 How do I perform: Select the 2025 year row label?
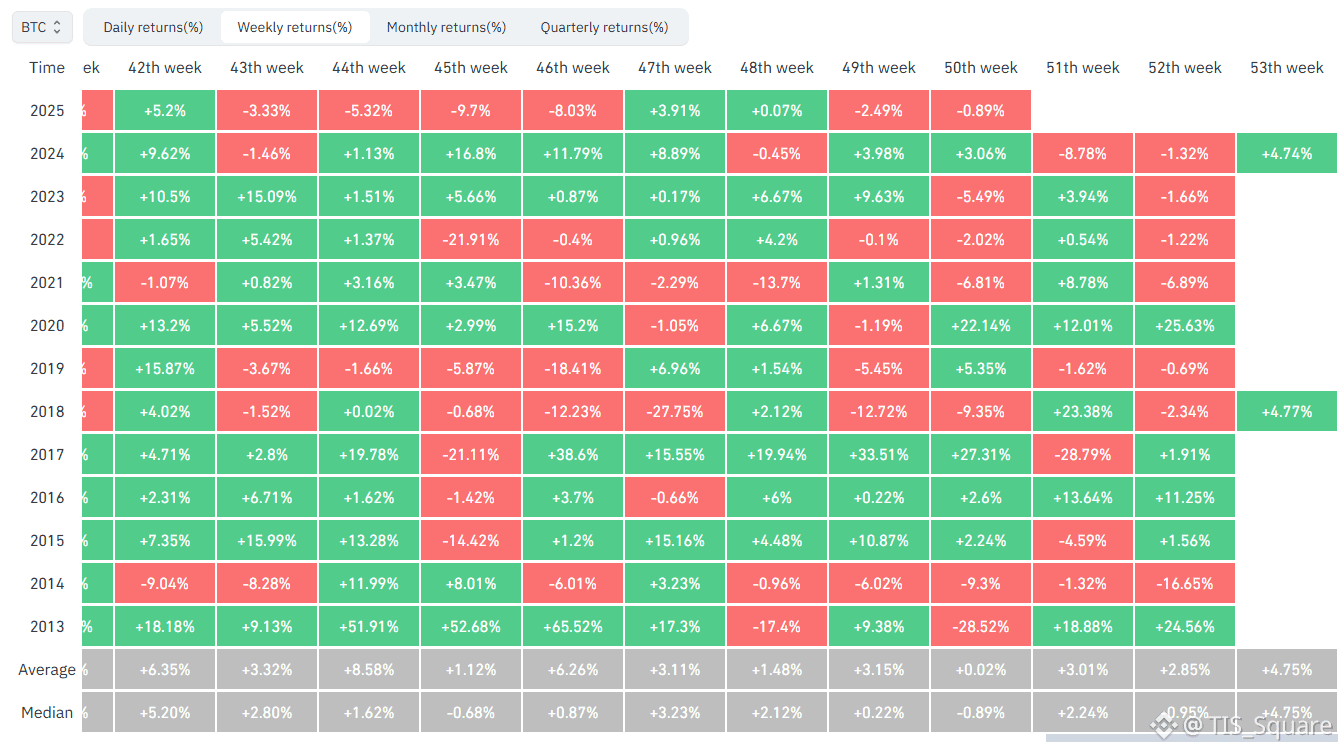pyautogui.click(x=47, y=110)
